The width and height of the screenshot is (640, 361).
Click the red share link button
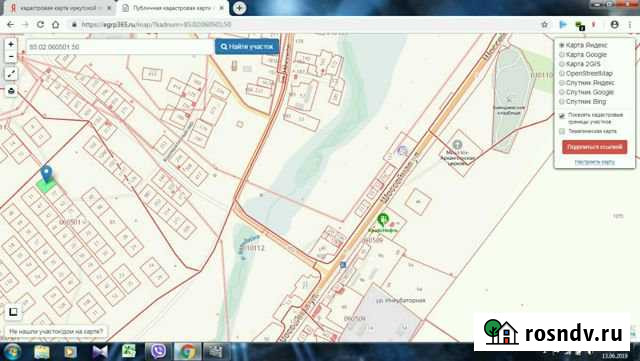[x=594, y=147]
